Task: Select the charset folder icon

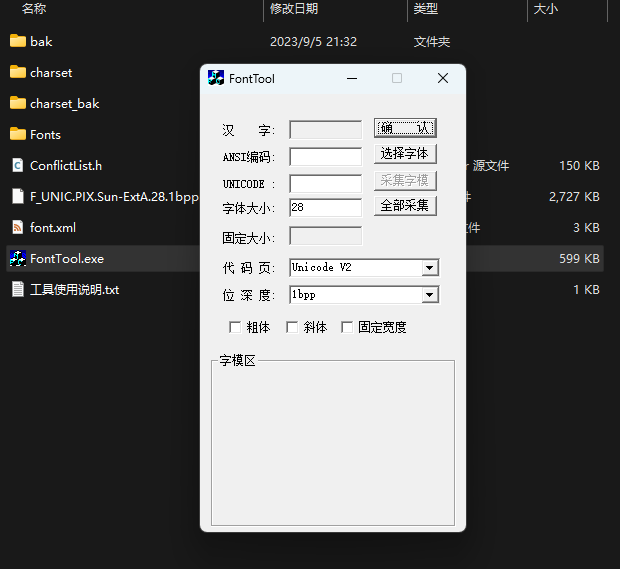Action: [17, 72]
